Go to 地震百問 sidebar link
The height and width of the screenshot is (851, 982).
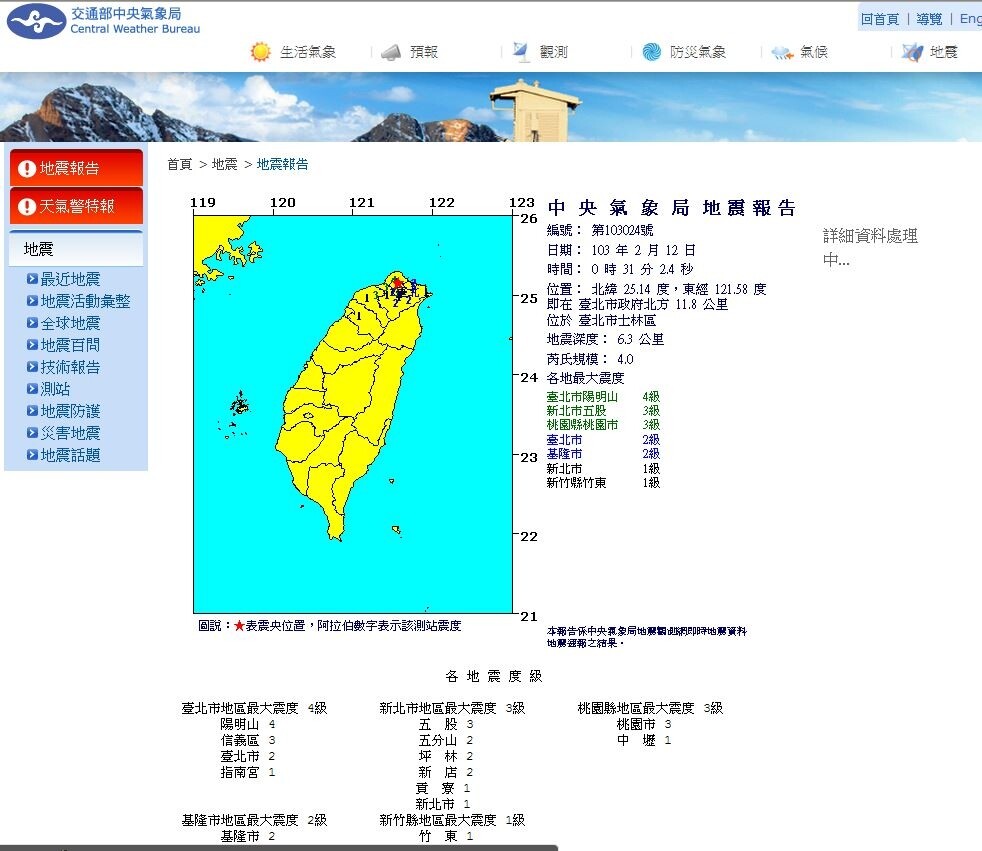point(70,345)
